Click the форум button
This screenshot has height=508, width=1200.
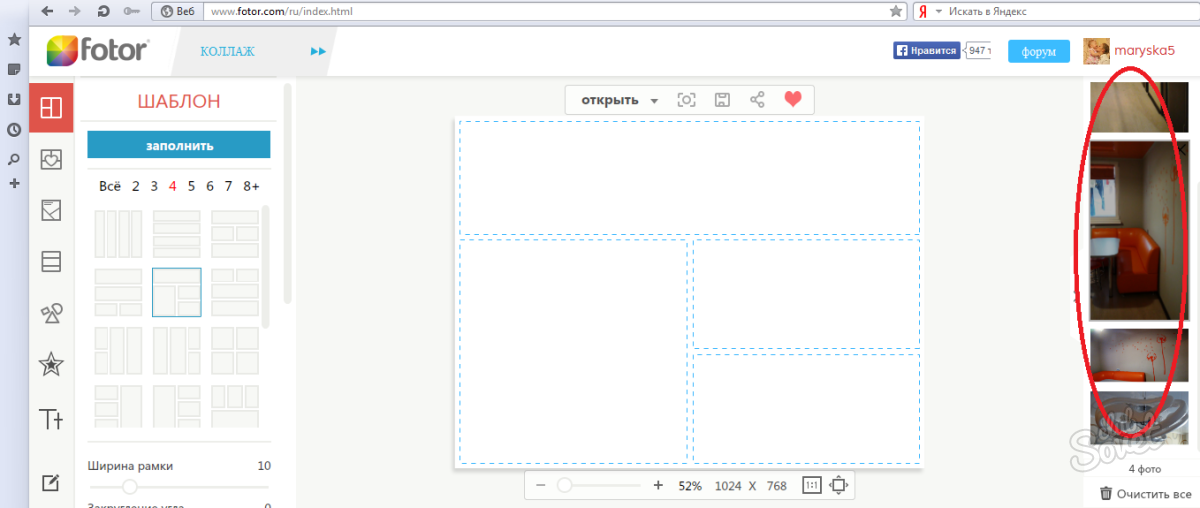pos(1039,51)
